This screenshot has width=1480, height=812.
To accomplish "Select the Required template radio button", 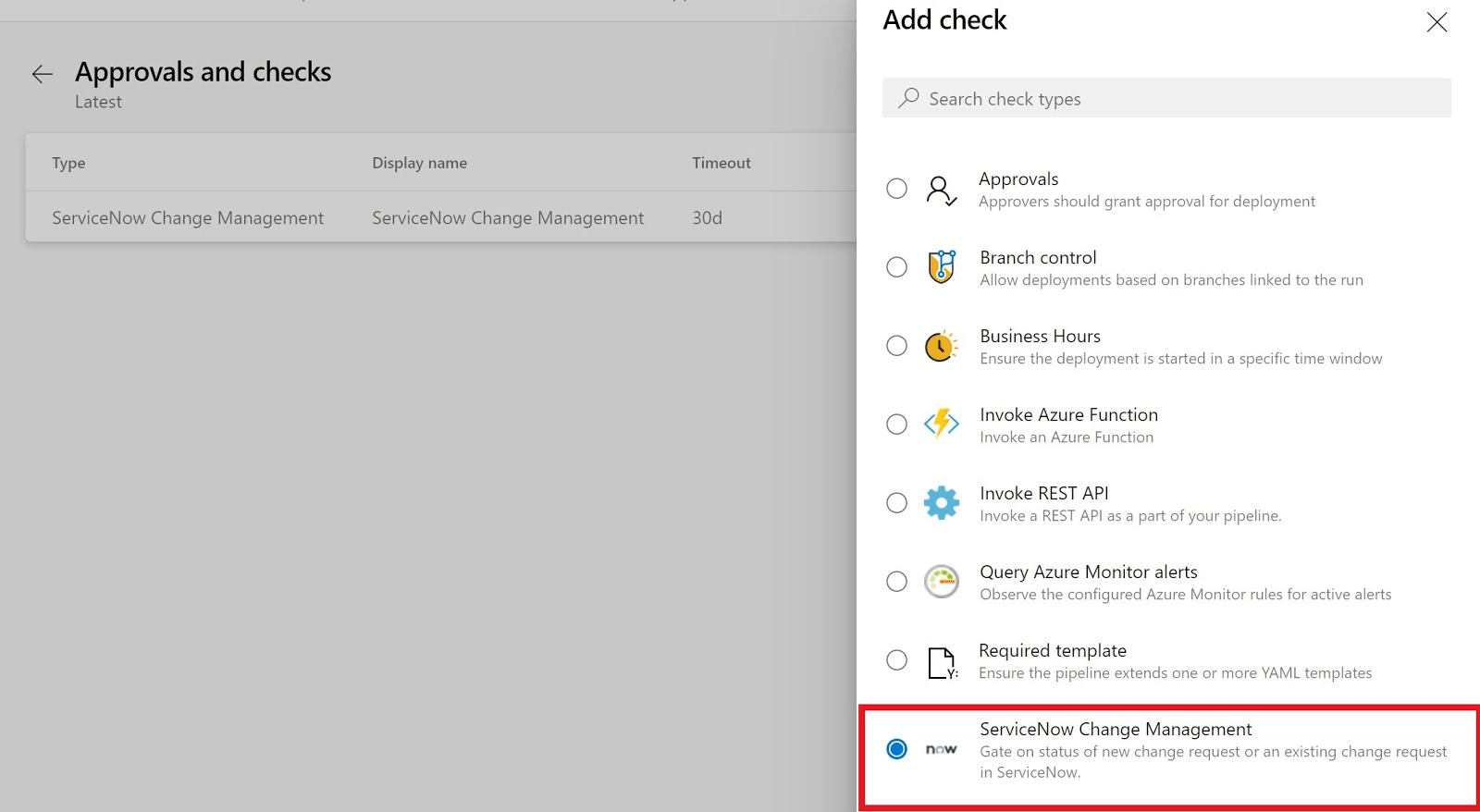I will click(896, 660).
